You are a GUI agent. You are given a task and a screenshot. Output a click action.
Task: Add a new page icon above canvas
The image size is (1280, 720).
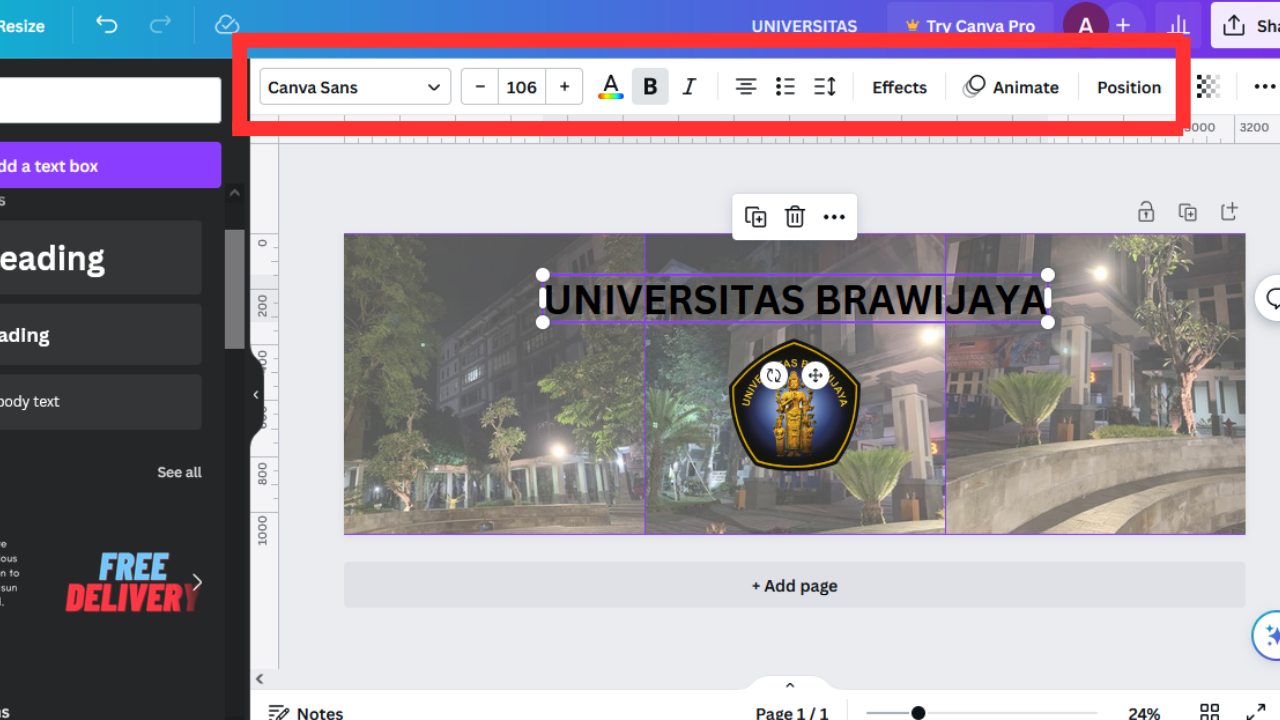tap(1229, 212)
